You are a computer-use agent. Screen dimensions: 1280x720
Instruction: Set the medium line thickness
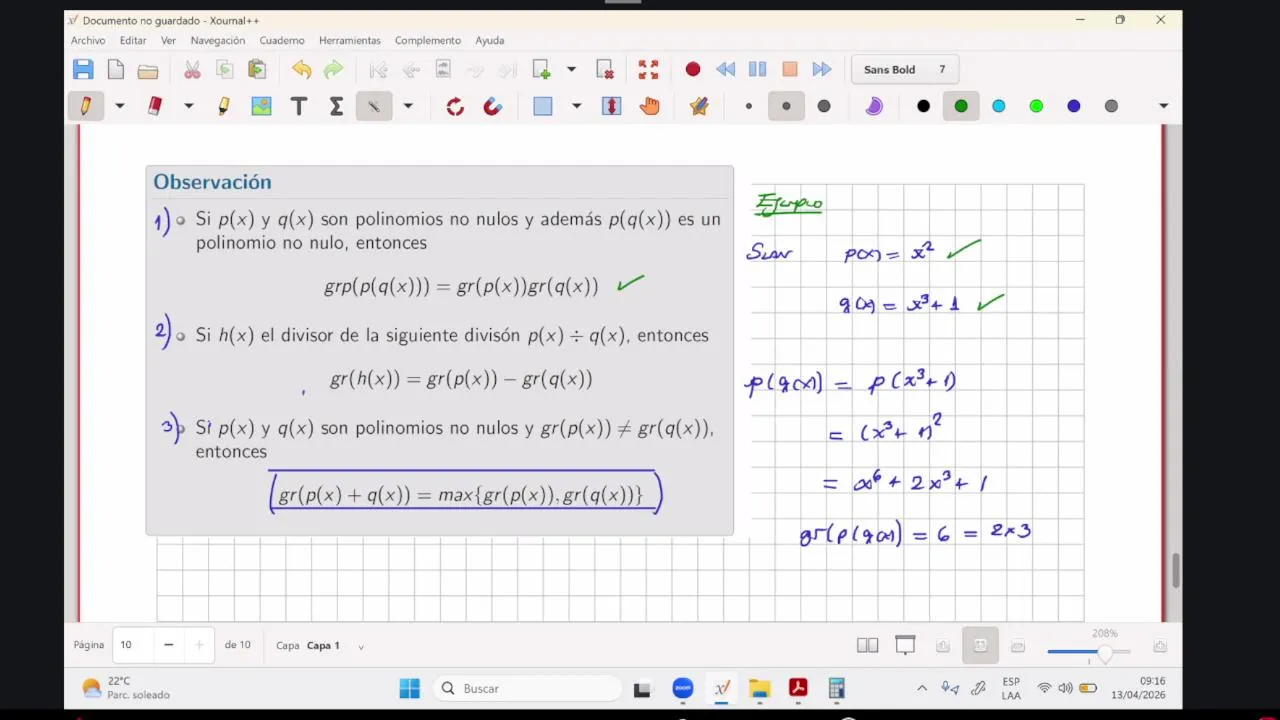[786, 106]
